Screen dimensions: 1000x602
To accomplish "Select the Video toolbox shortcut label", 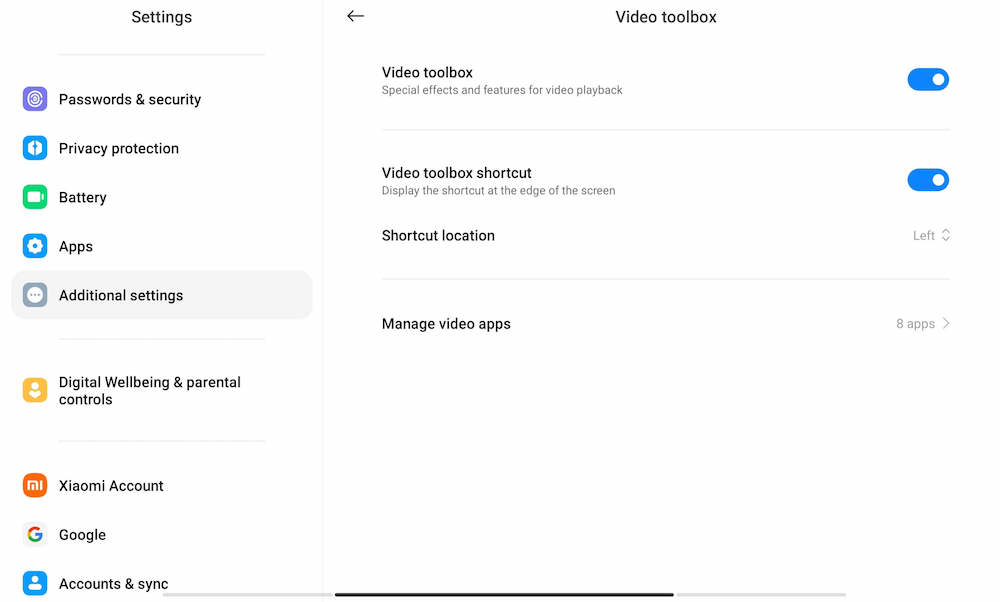I will (457, 173).
